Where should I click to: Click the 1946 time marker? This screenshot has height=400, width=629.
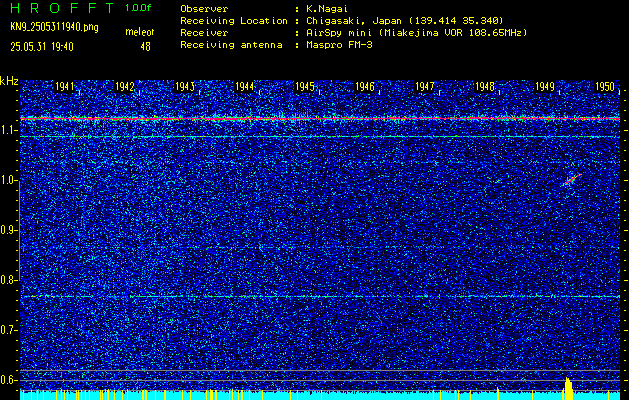(x=365, y=87)
